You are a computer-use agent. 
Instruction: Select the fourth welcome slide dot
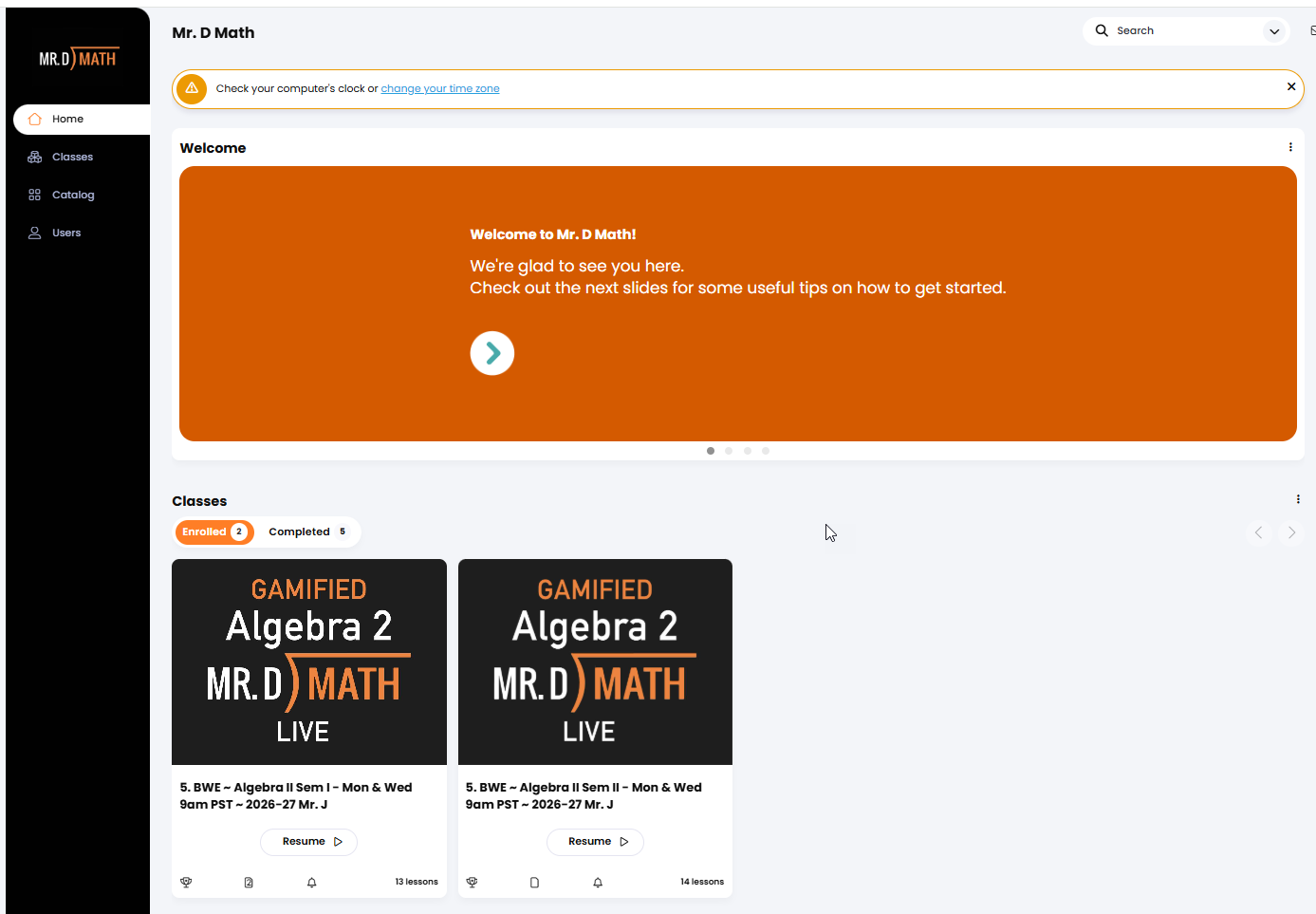coord(766,451)
